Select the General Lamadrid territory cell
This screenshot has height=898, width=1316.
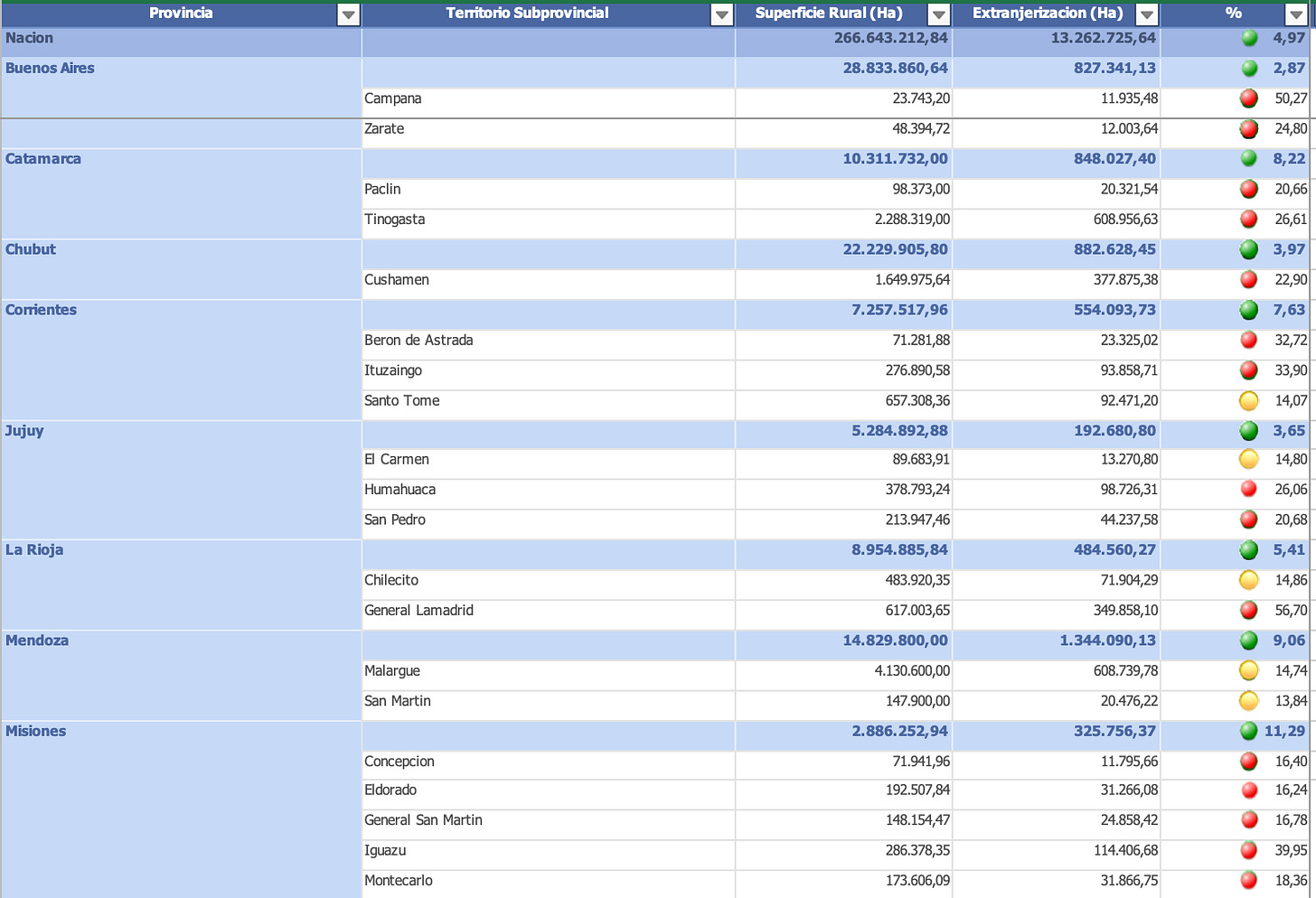(x=549, y=611)
